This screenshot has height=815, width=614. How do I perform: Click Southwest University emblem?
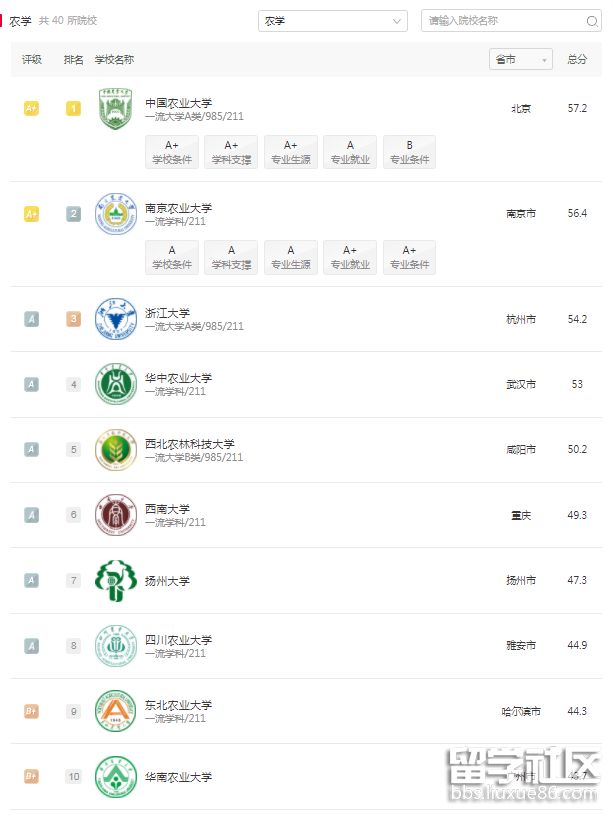pyautogui.click(x=115, y=515)
